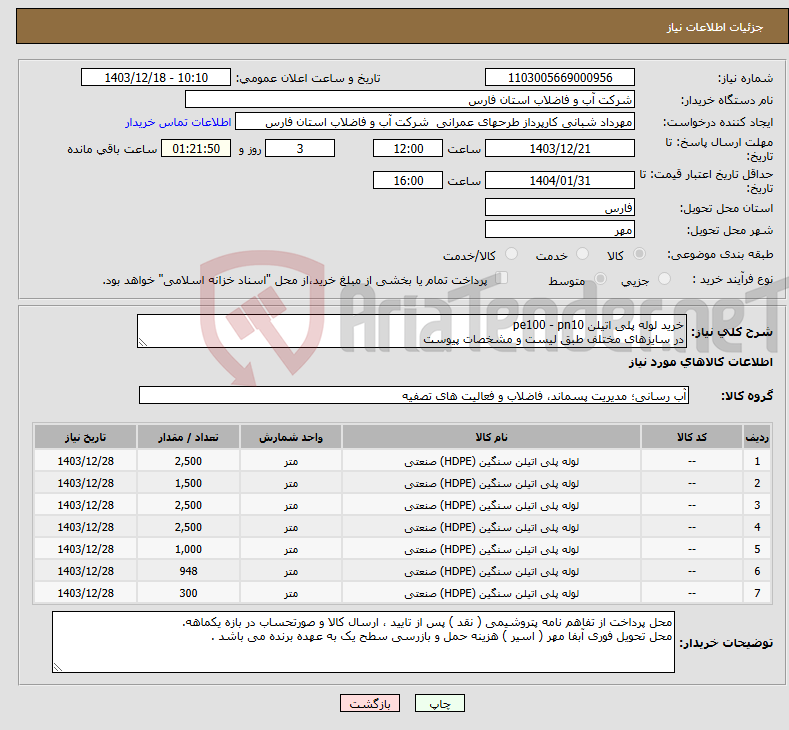Click the buyer notes box resize handle
Screen dimensions: 789x730
click(x=58, y=667)
